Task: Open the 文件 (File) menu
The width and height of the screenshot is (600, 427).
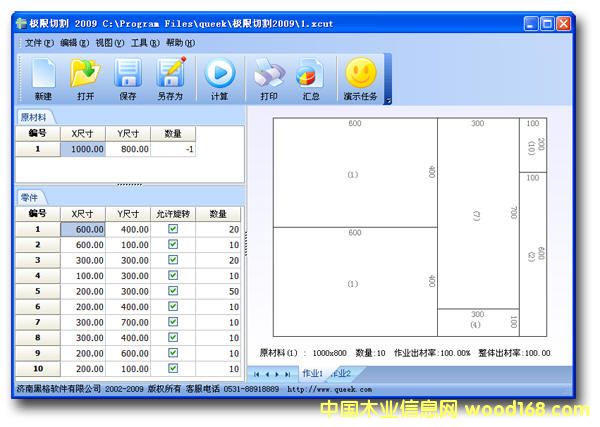Action: [x=38, y=43]
